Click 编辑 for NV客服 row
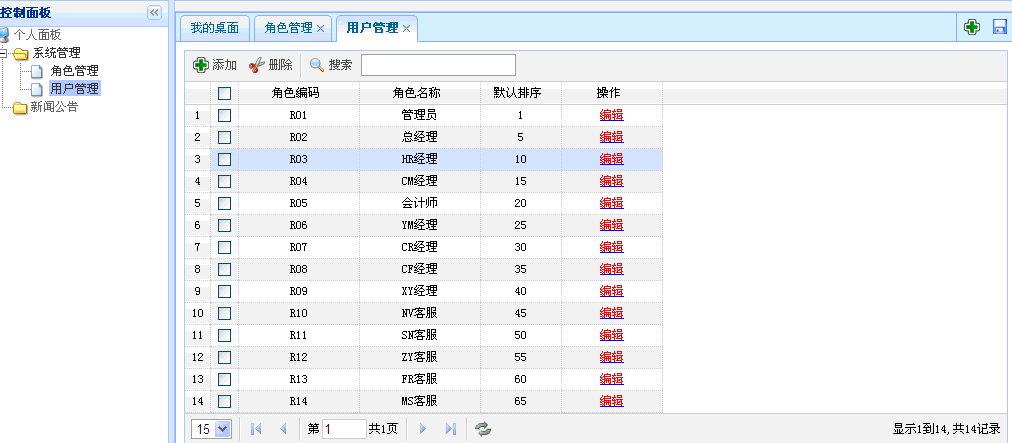 (611, 313)
